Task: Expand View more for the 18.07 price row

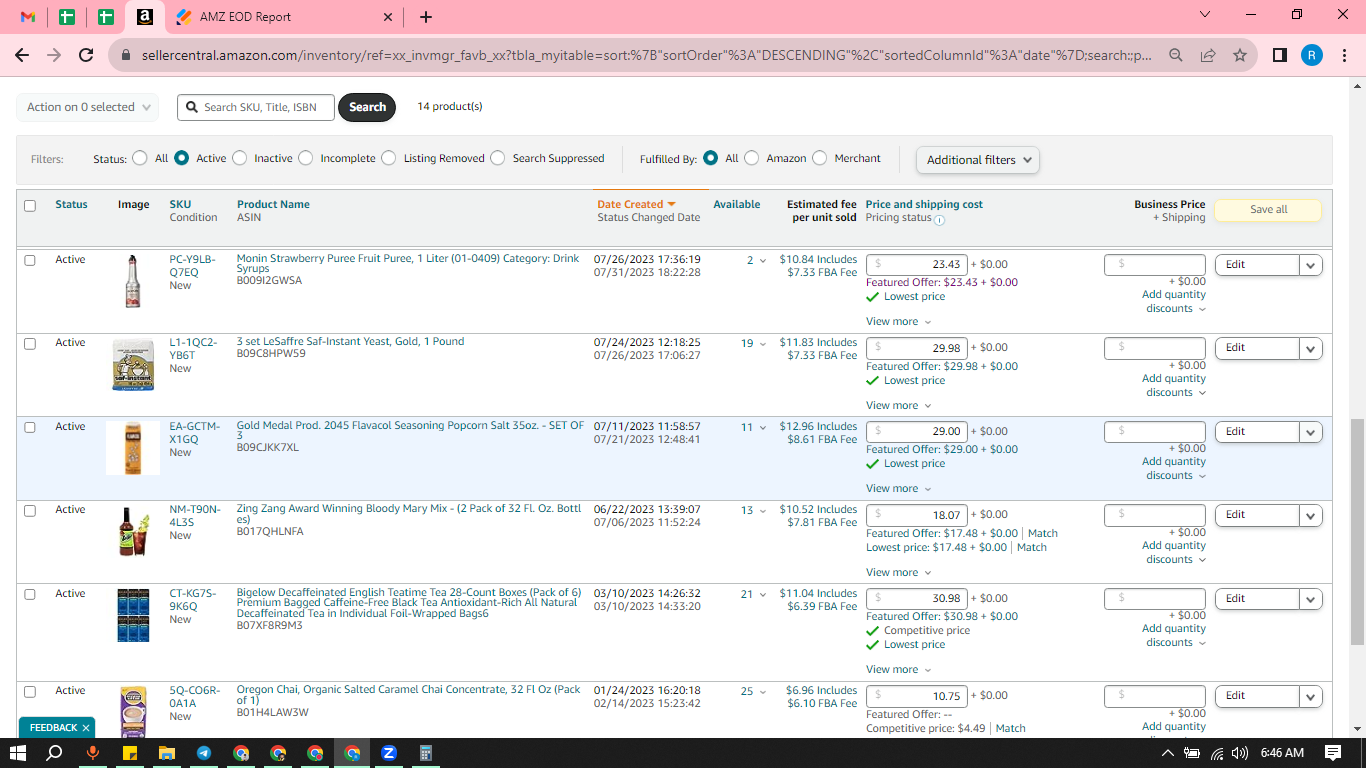Action: (898, 573)
